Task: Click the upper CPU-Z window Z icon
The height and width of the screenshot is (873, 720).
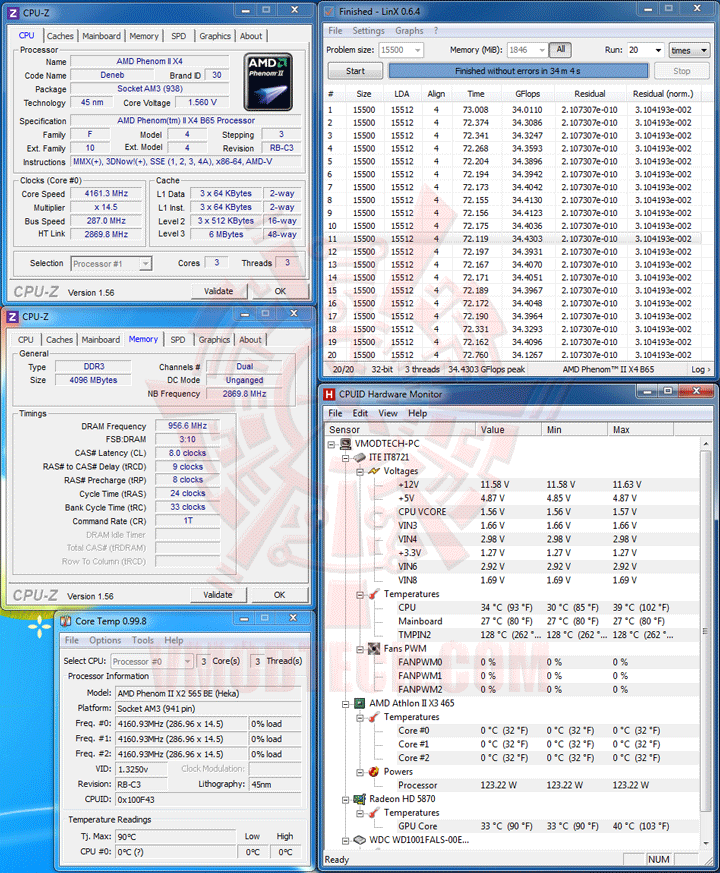Action: pyautogui.click(x=13, y=13)
